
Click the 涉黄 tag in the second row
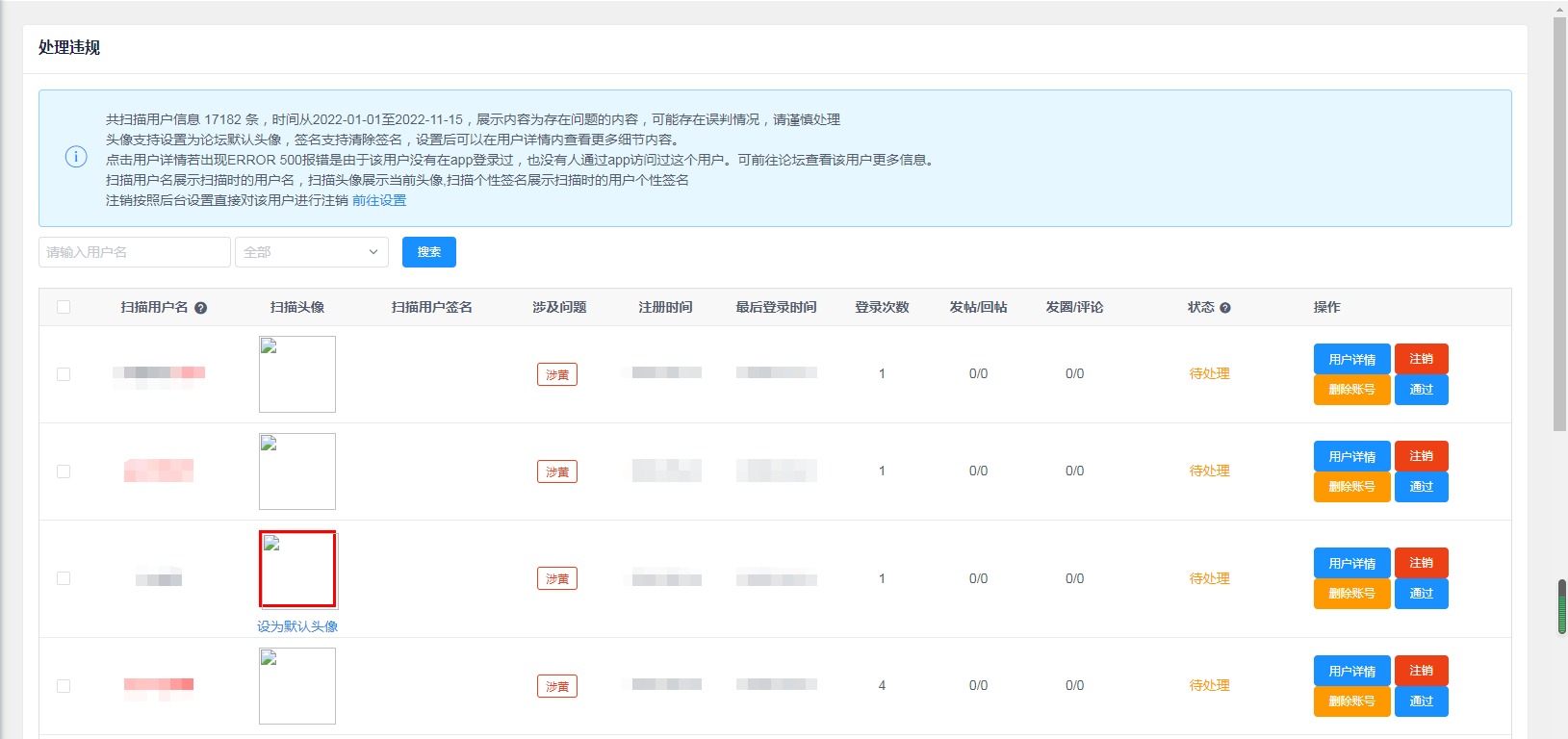[x=557, y=471]
